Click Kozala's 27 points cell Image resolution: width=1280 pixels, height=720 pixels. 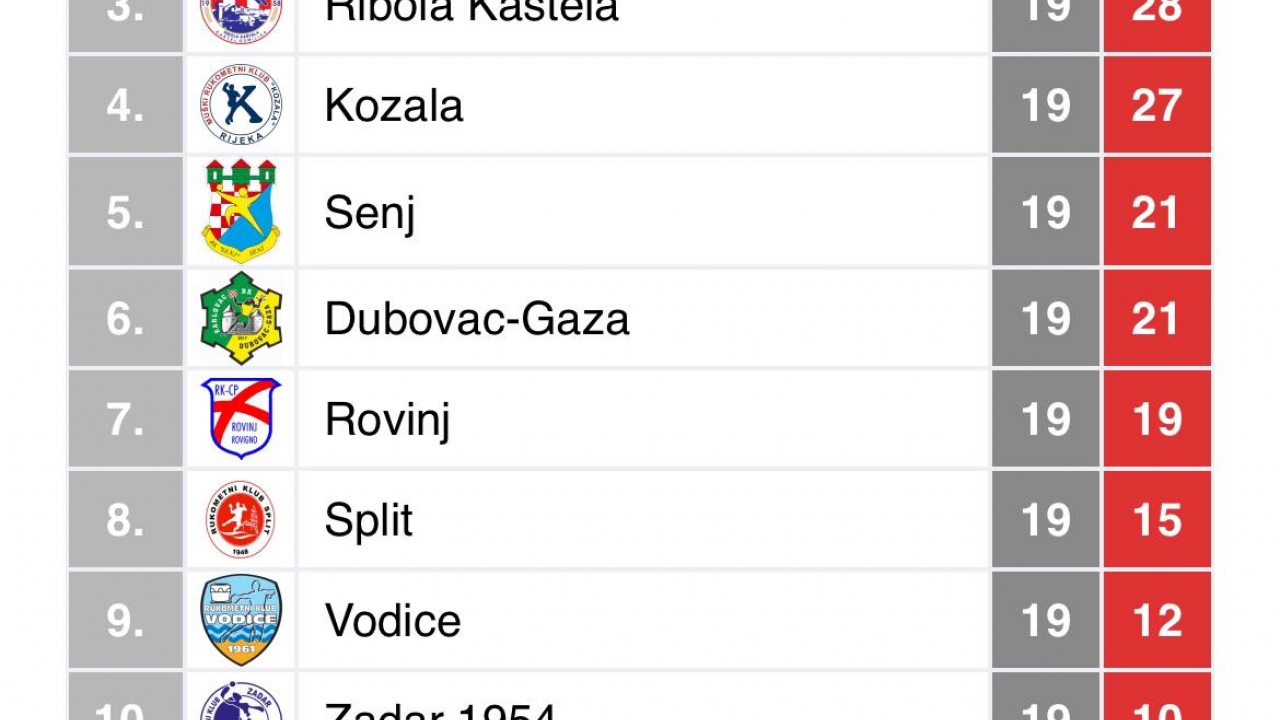click(x=1157, y=105)
